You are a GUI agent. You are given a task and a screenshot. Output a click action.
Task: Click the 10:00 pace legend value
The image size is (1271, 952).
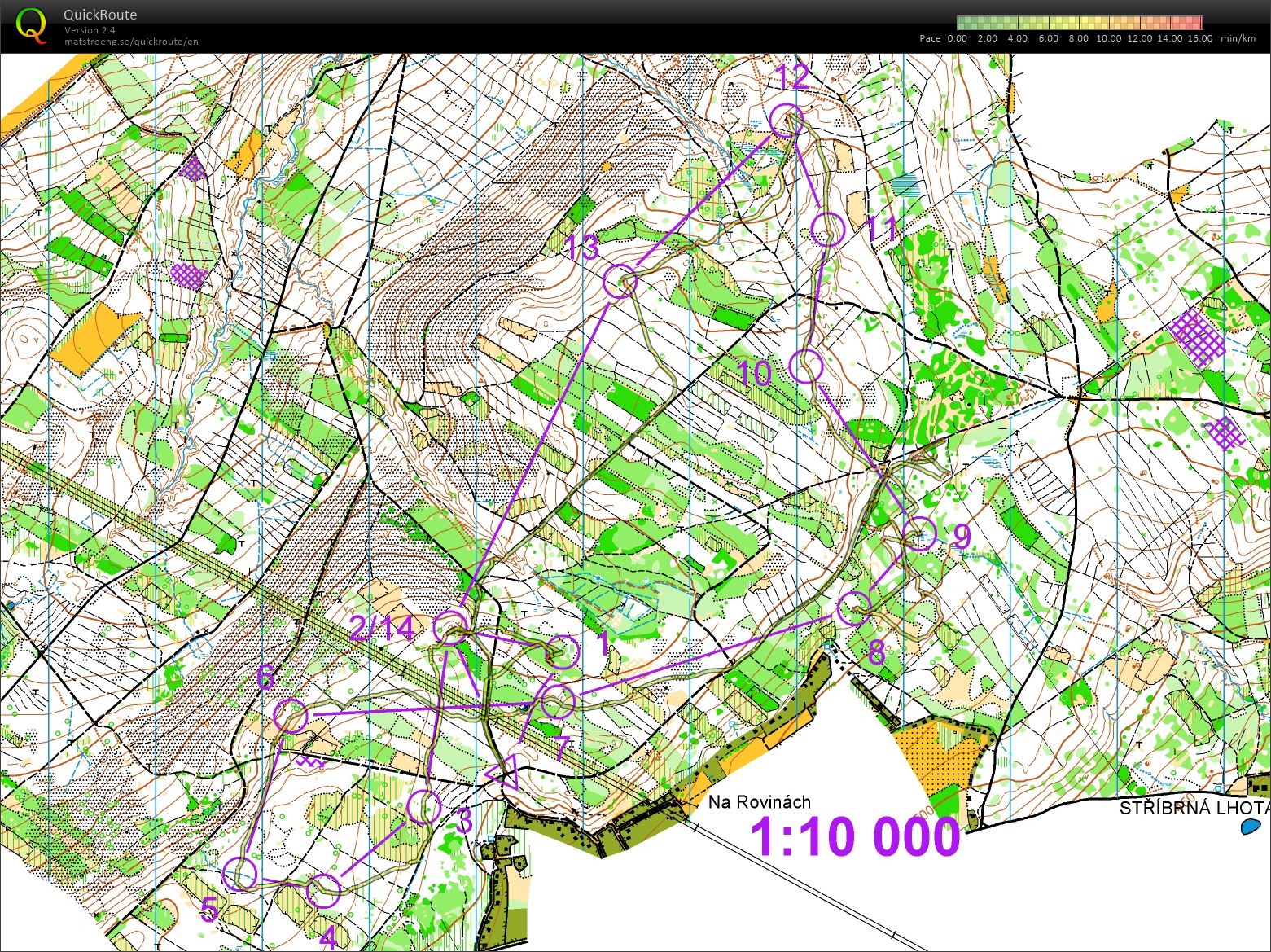click(x=1108, y=38)
